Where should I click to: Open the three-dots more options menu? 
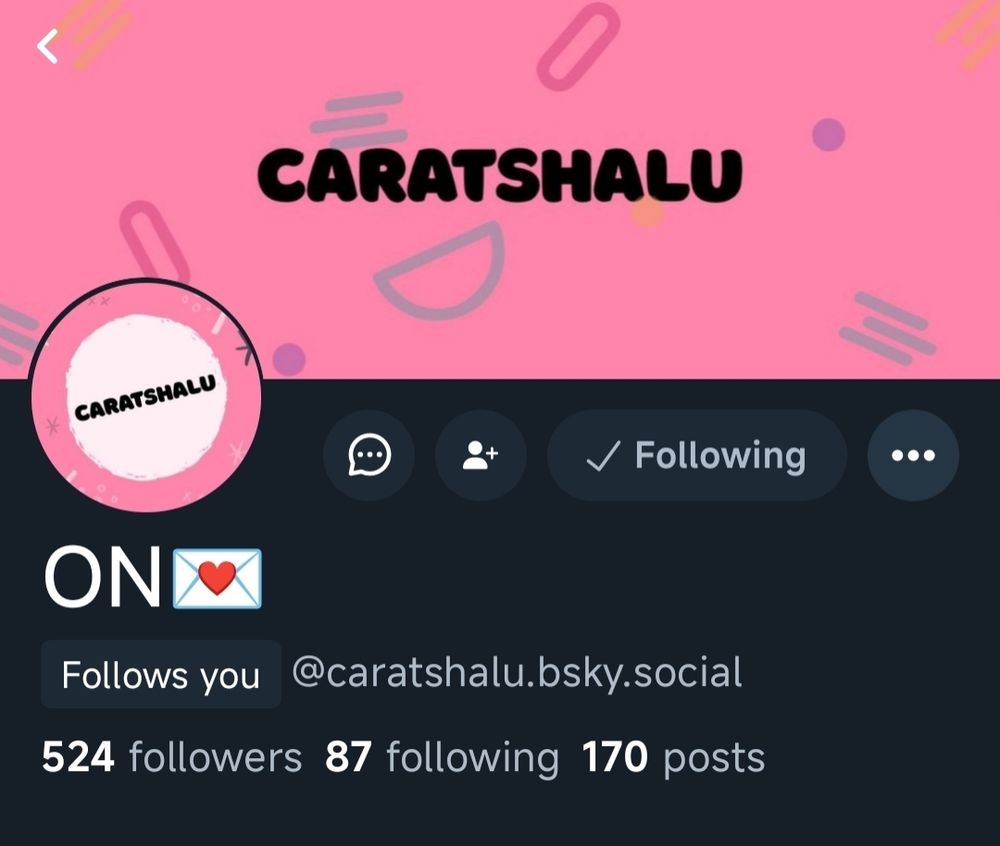[x=913, y=455]
